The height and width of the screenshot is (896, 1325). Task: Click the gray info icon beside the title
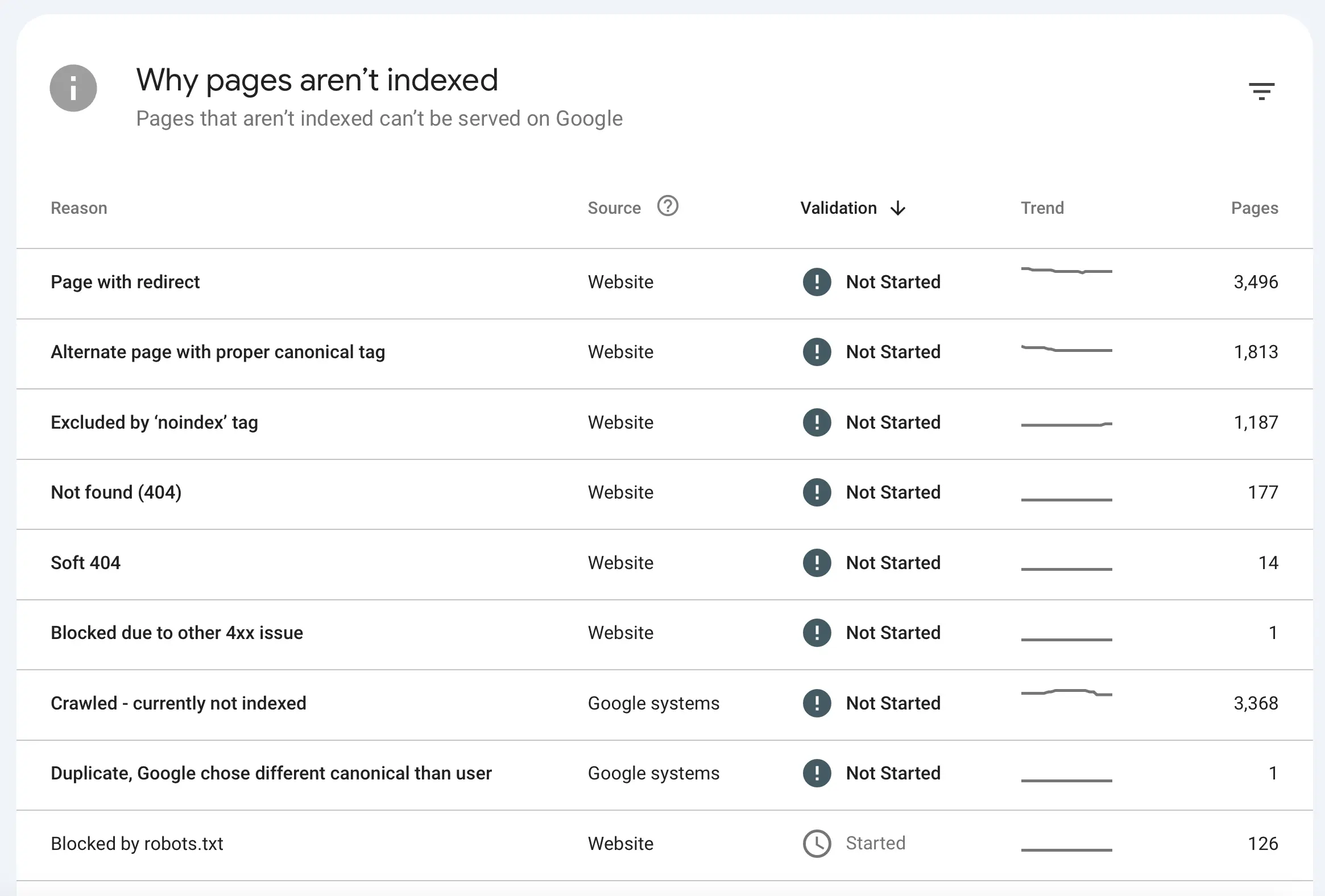pos(73,88)
